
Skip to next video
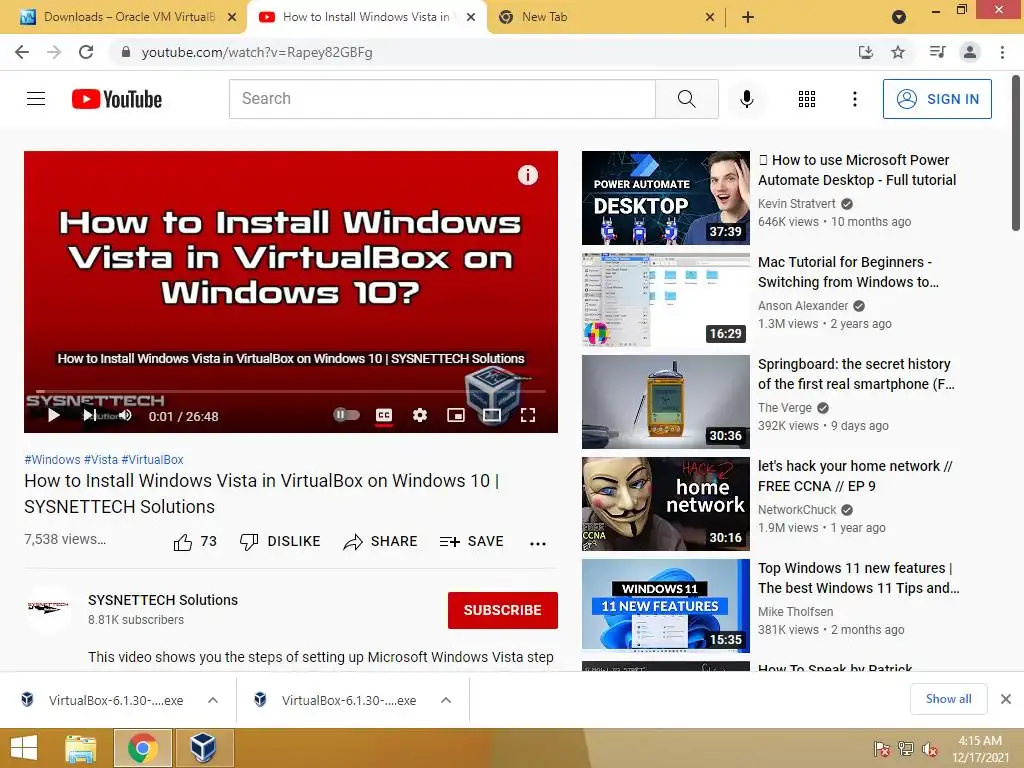point(89,415)
